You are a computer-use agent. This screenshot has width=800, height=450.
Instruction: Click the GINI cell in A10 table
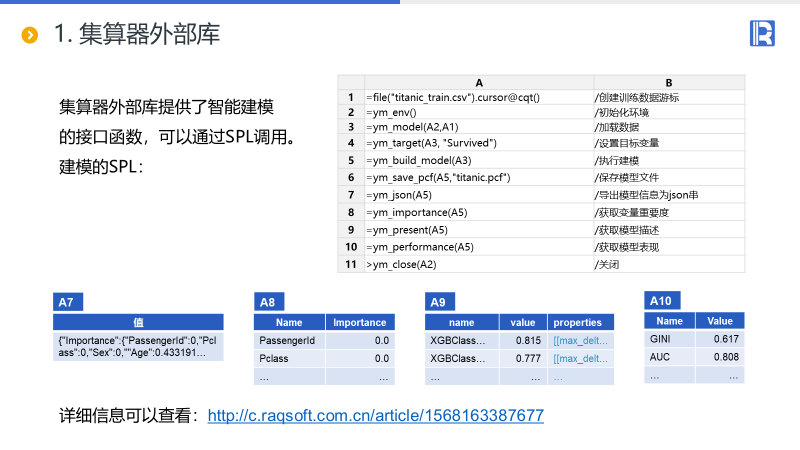click(x=669, y=339)
